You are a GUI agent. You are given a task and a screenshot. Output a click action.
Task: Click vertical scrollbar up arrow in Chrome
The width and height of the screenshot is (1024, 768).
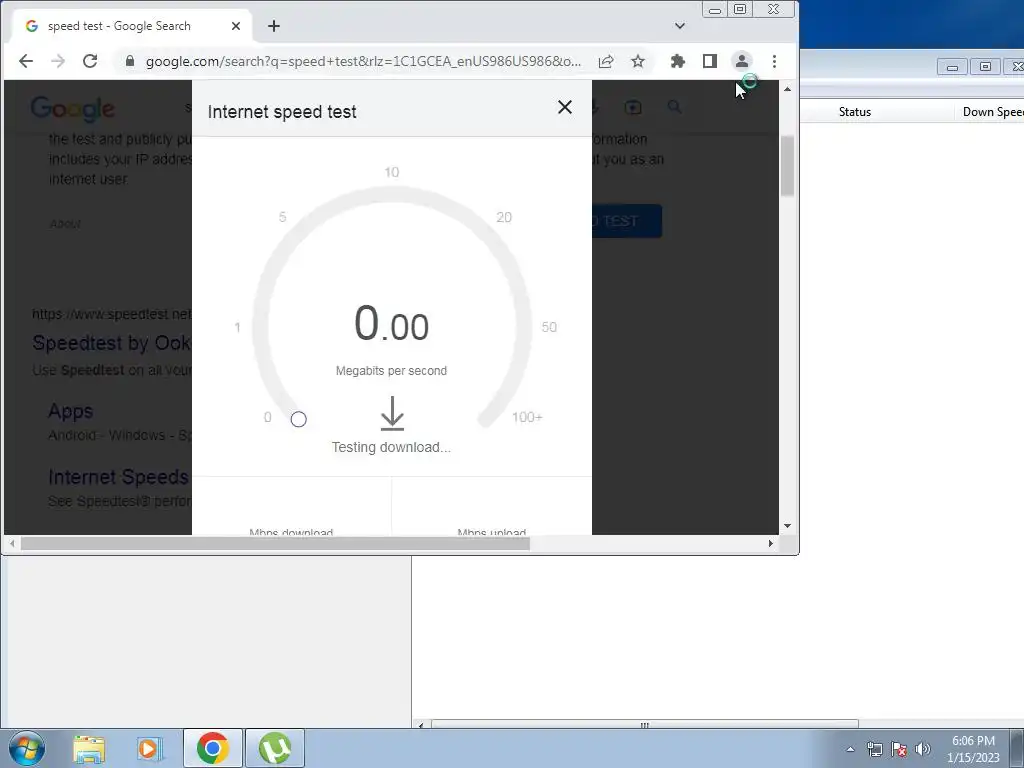tap(788, 89)
